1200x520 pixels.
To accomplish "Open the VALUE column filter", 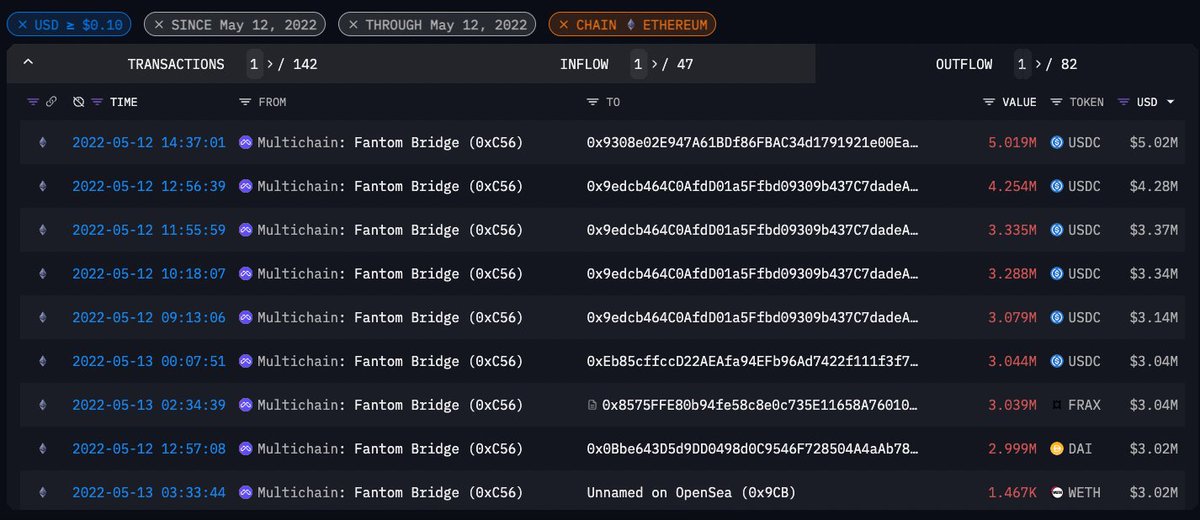I will [x=989, y=102].
